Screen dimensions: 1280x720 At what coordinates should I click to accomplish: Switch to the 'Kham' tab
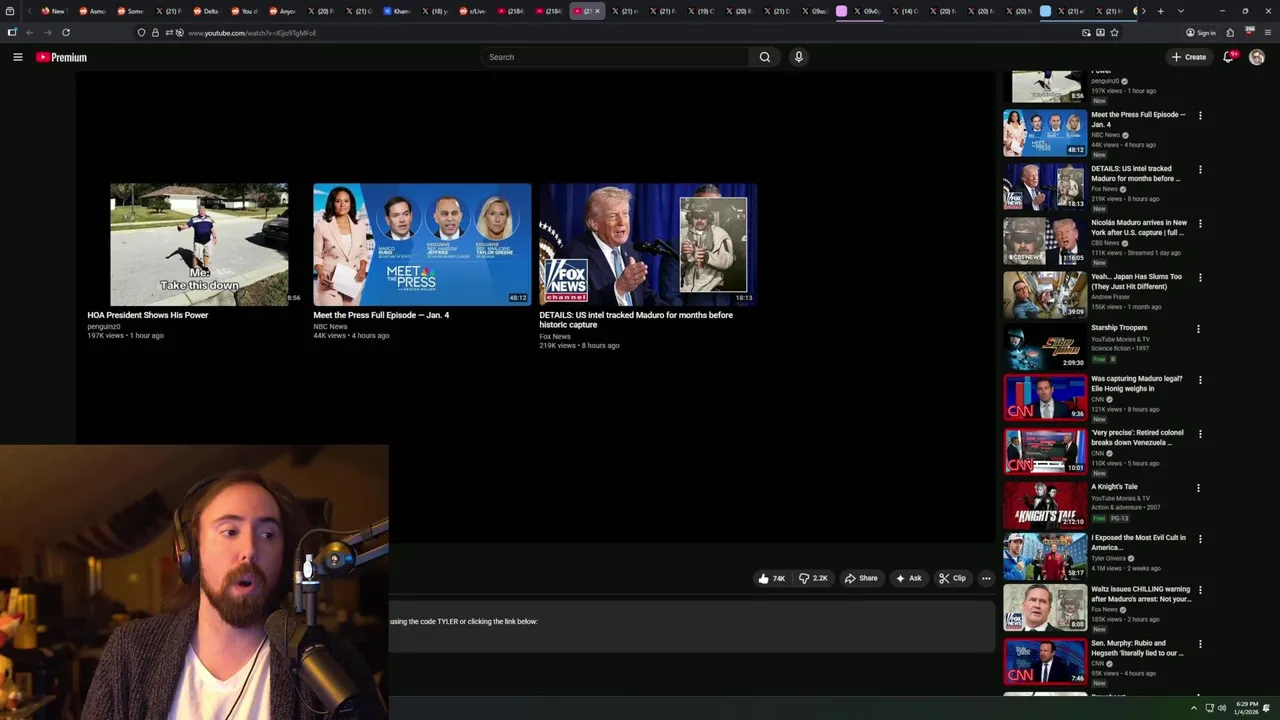[x=397, y=11]
